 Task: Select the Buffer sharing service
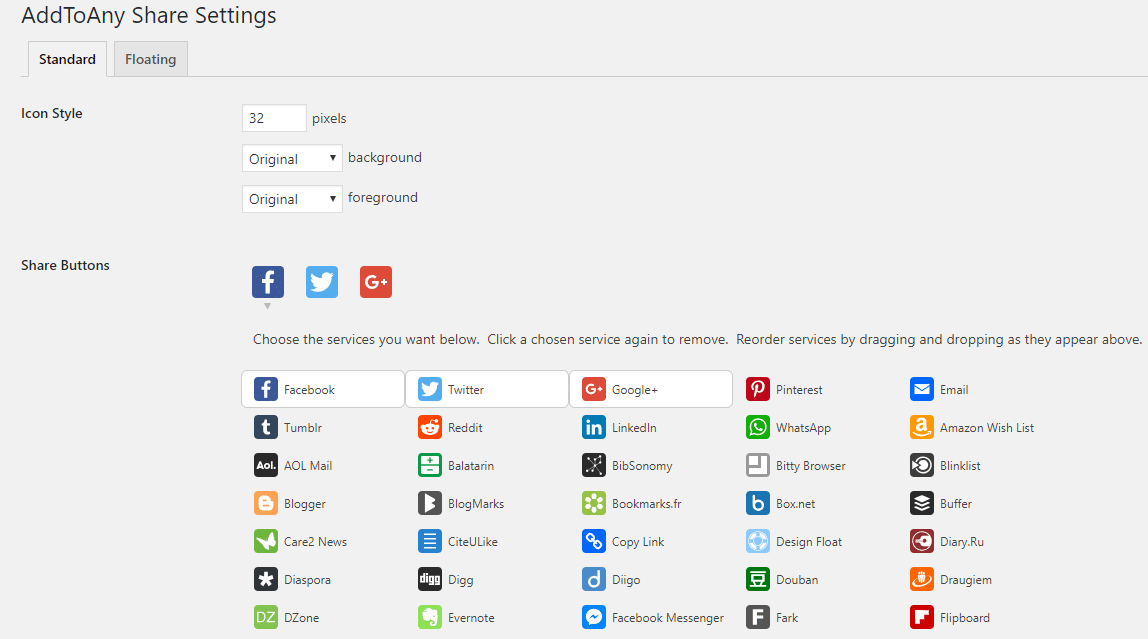947,503
